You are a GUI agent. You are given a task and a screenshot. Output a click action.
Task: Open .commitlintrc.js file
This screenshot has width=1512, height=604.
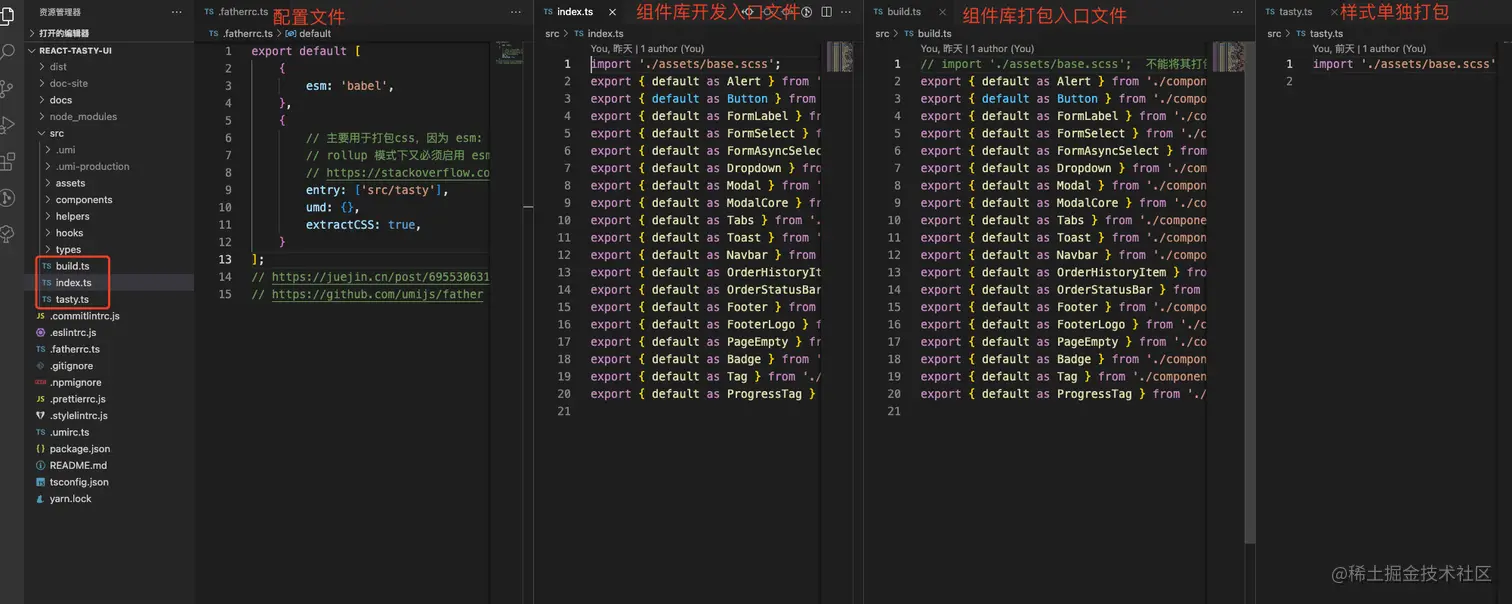pos(108,316)
